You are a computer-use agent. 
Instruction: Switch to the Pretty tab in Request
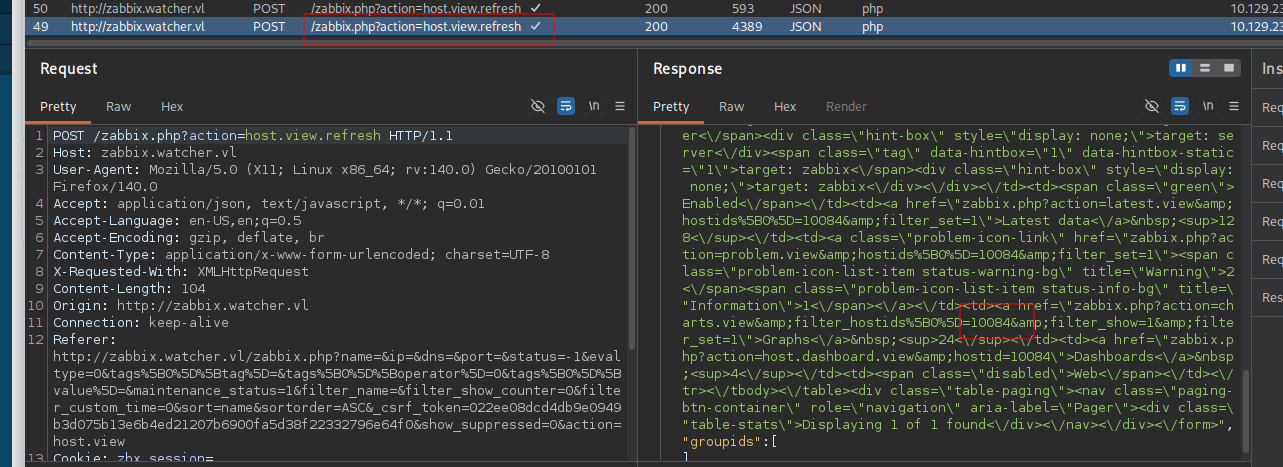pyautogui.click(x=58, y=107)
